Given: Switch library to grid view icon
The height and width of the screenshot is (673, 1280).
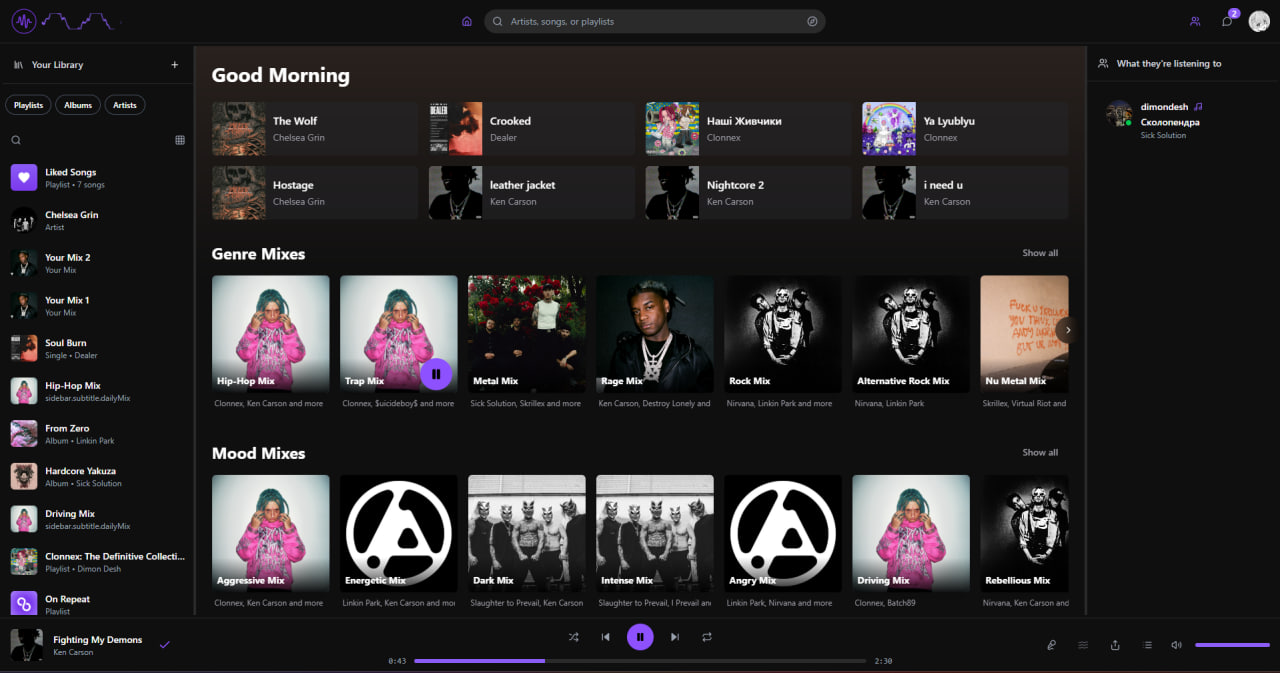Looking at the screenshot, I should coord(180,140).
